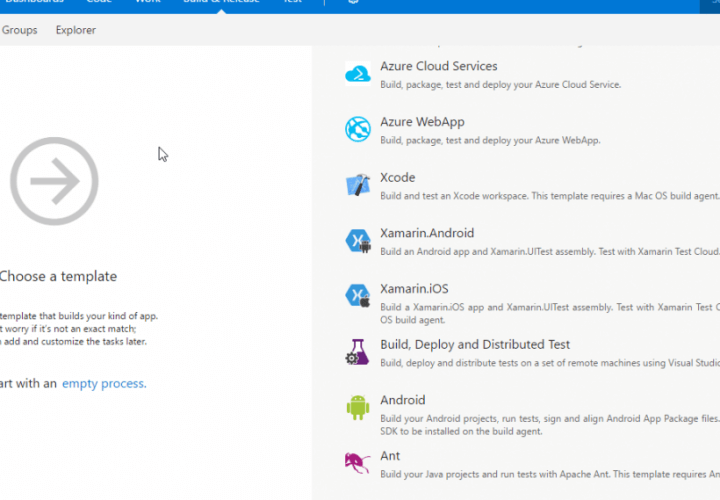This screenshot has width=720, height=500.
Task: Click the 'worry if it's not an exact match;' text
Action: pyautogui.click(x=70, y=329)
